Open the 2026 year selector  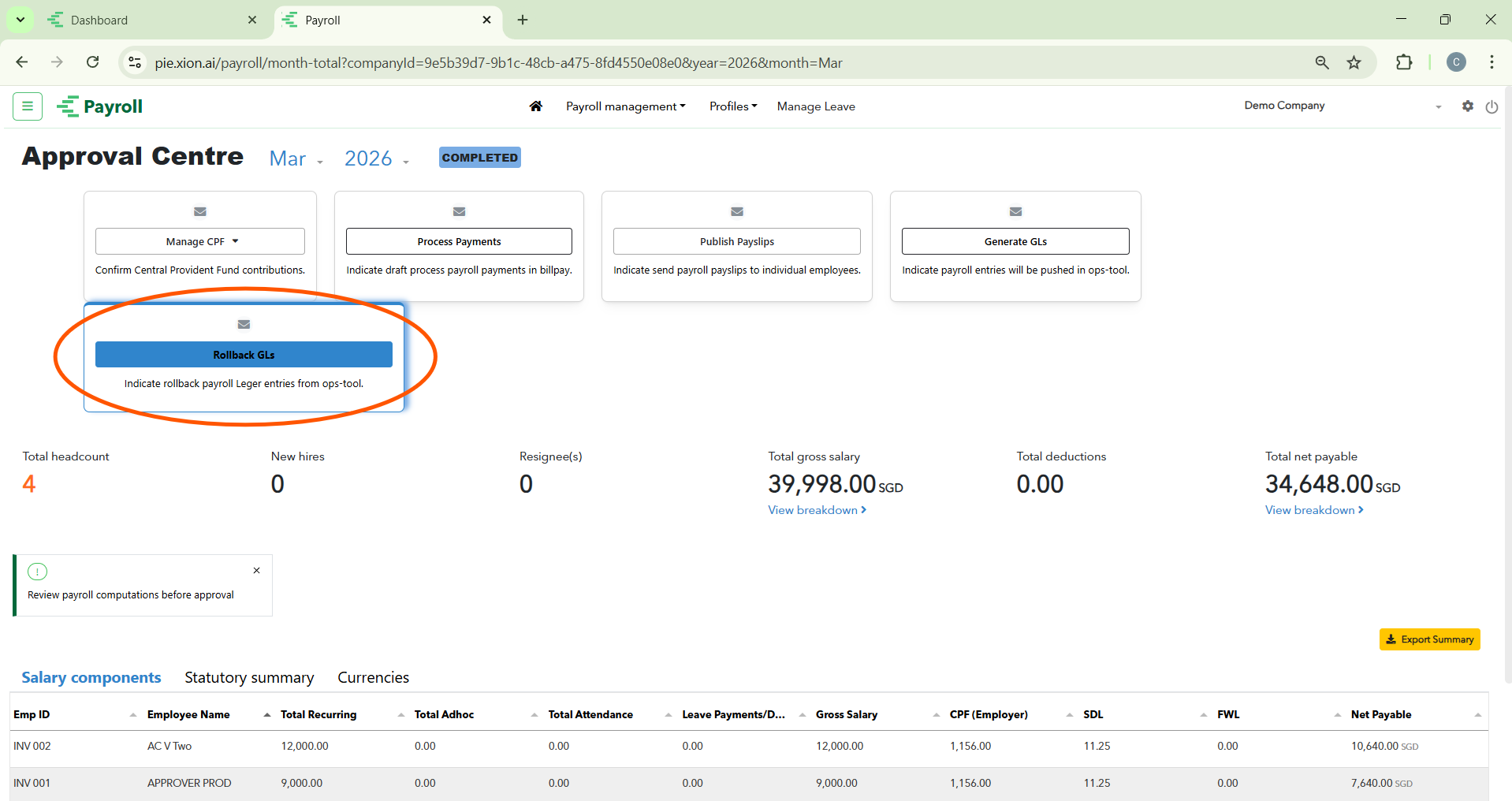click(376, 159)
